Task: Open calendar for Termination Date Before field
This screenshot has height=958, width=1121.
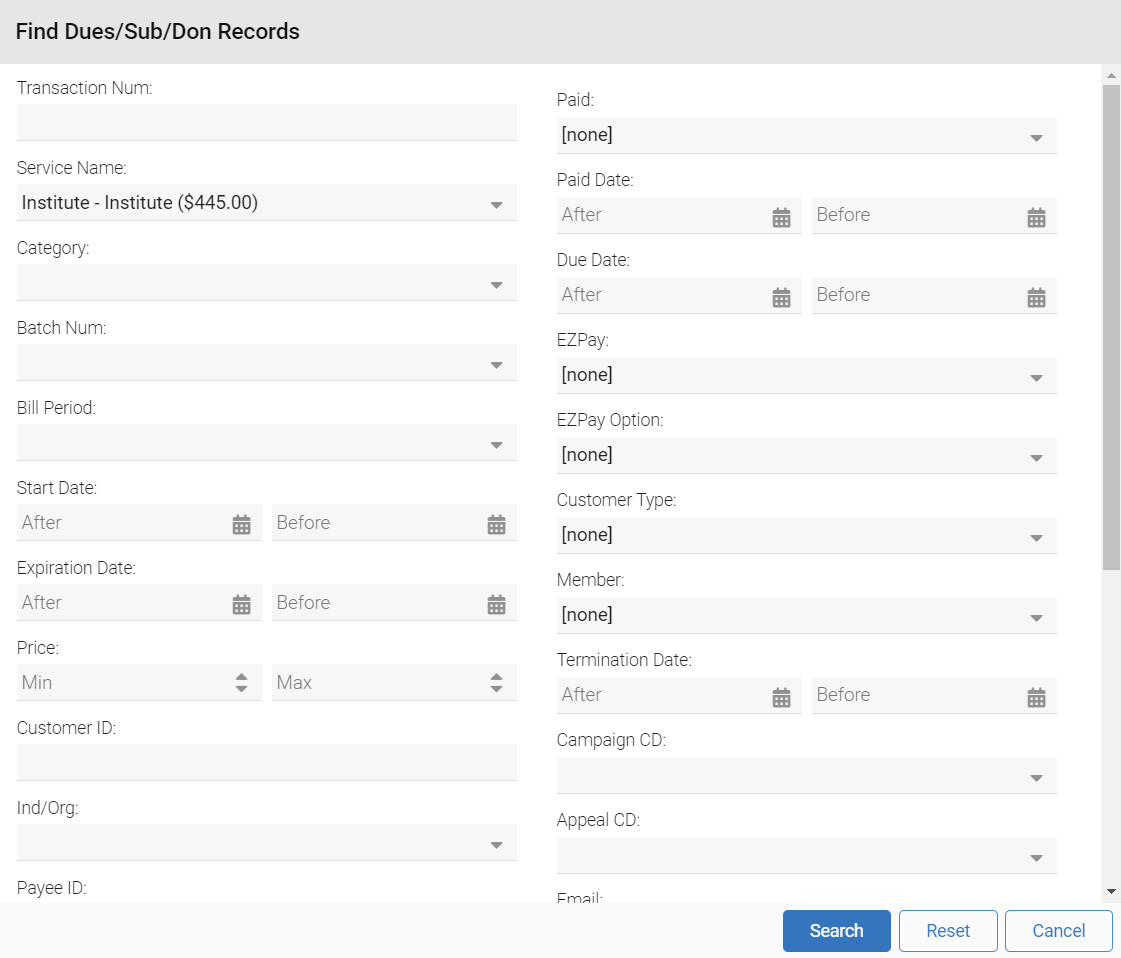Action: tap(1037, 696)
